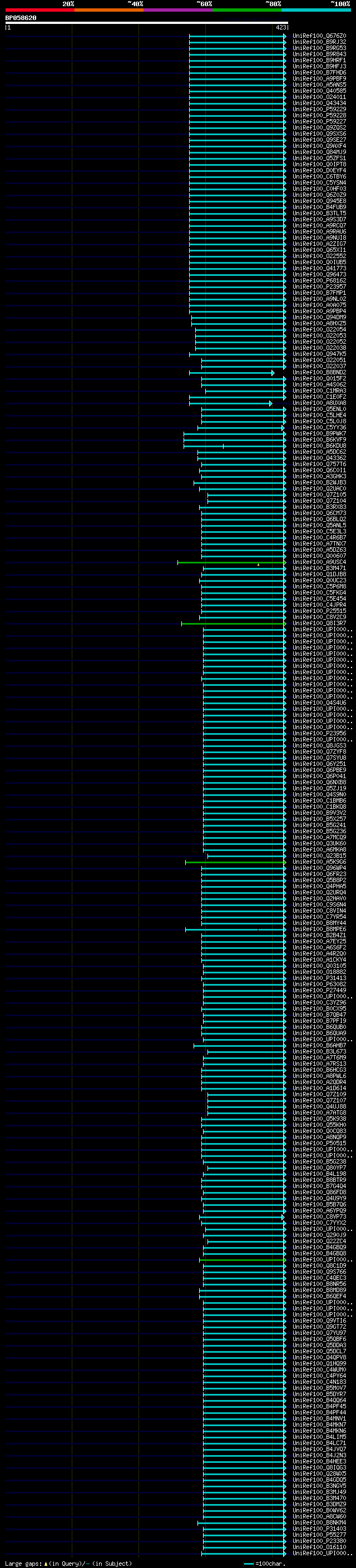Click the green alignment bar for UniRef100_Q8I3R7
The width and height of the screenshot is (356, 1568).
pos(233,624)
